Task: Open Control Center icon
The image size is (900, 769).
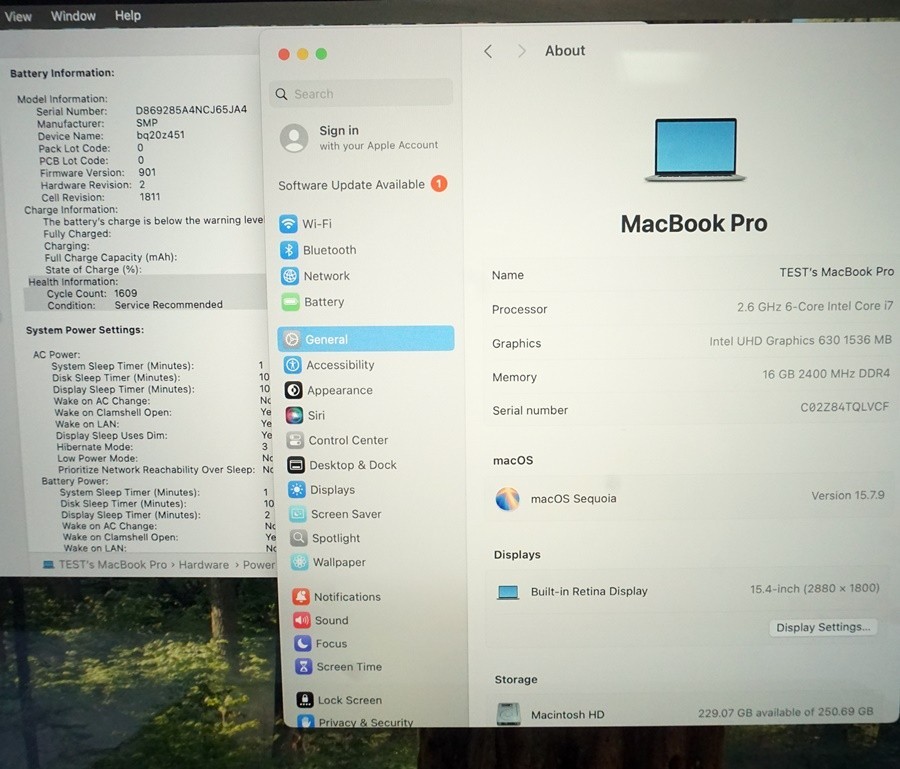Action: [295, 440]
